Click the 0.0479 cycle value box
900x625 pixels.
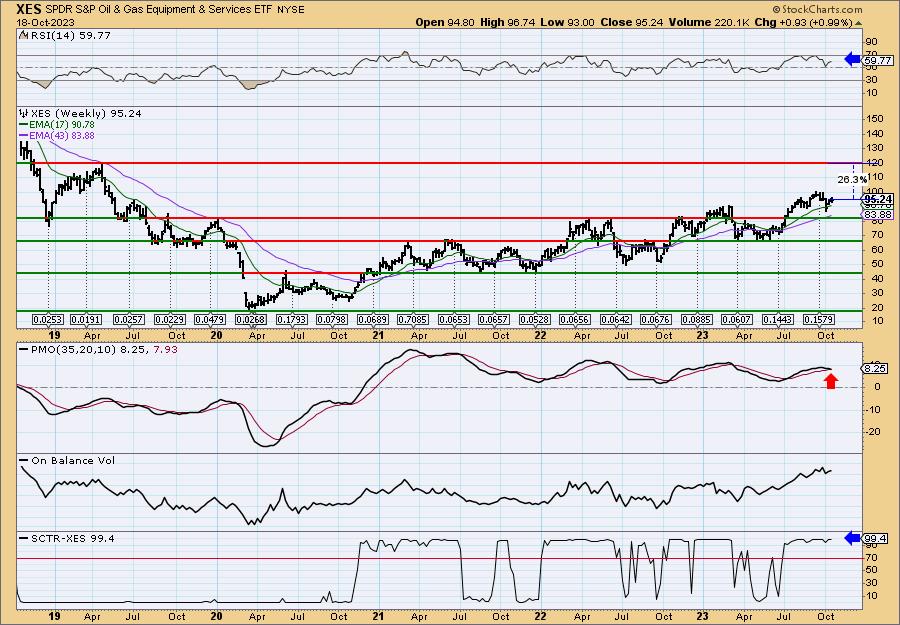pyautogui.click(x=210, y=319)
